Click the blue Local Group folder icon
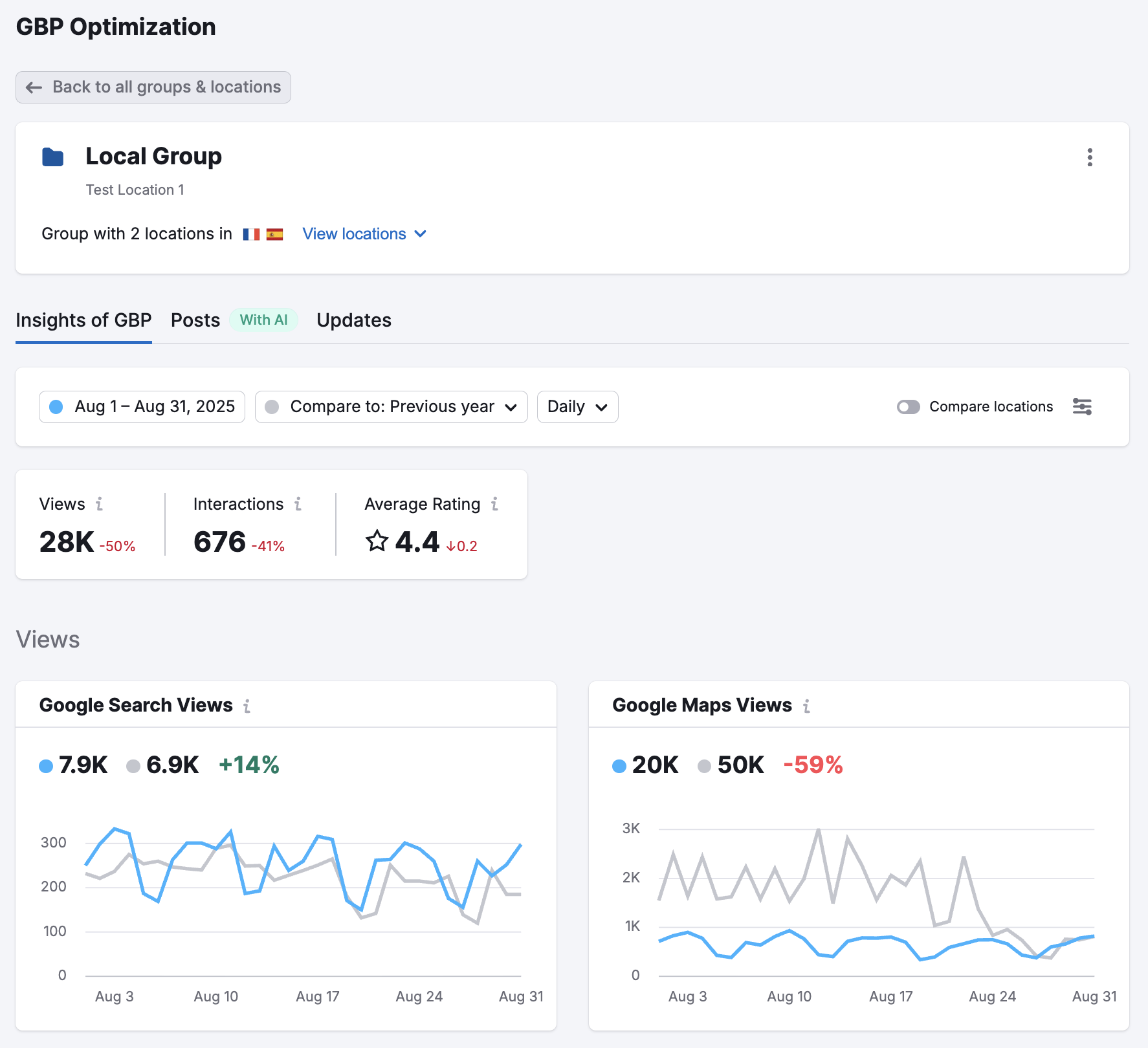This screenshot has height=1048, width=1148. click(53, 157)
